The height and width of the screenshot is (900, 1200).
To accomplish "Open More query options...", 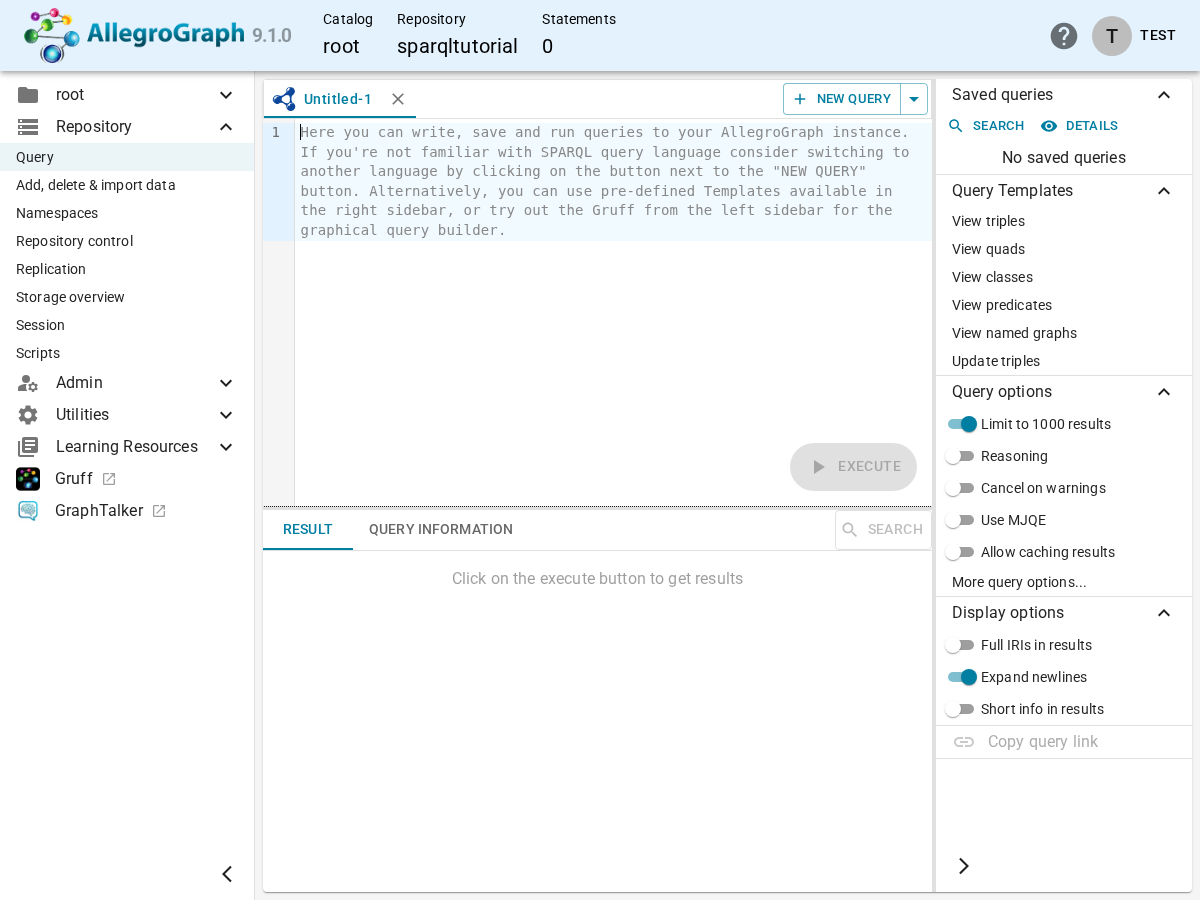I will click(1019, 582).
